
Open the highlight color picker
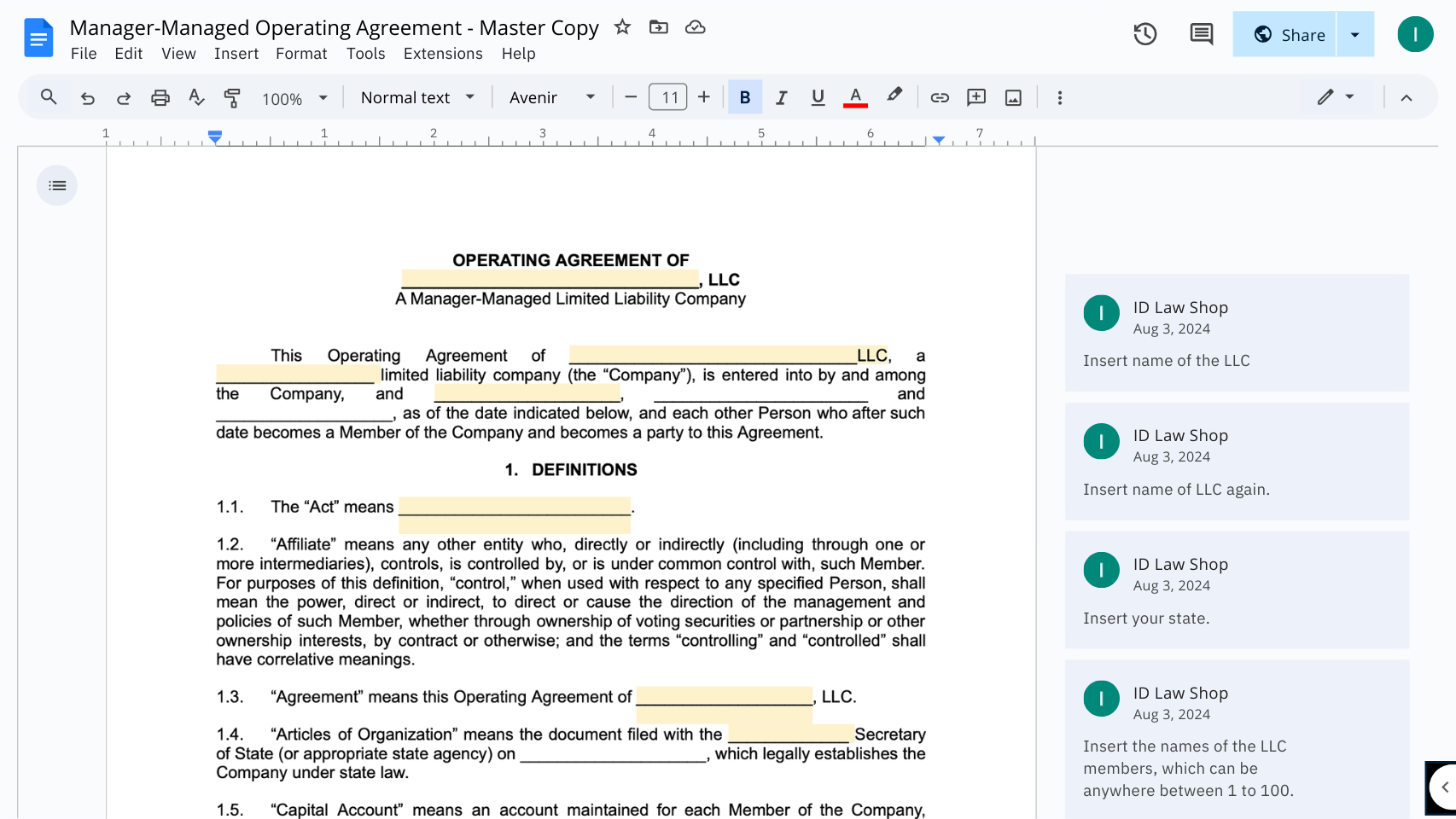tap(894, 97)
